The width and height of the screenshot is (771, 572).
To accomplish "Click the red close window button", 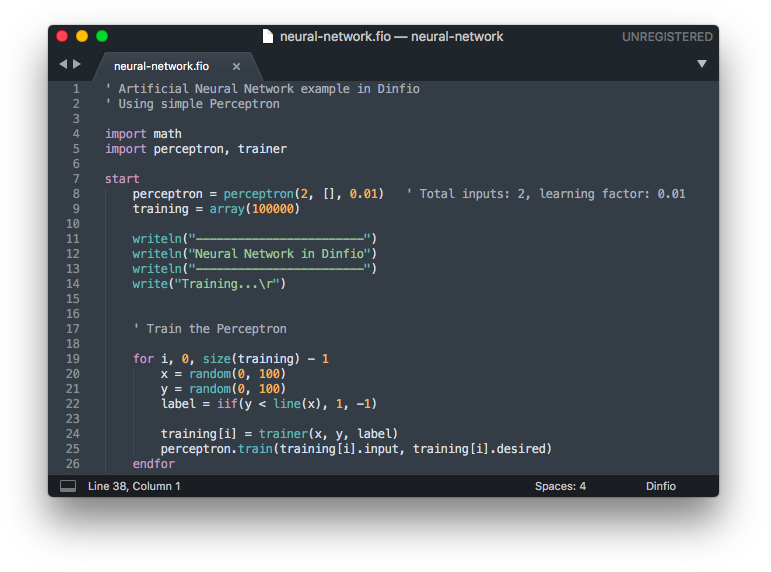I will pyautogui.click(x=62, y=36).
